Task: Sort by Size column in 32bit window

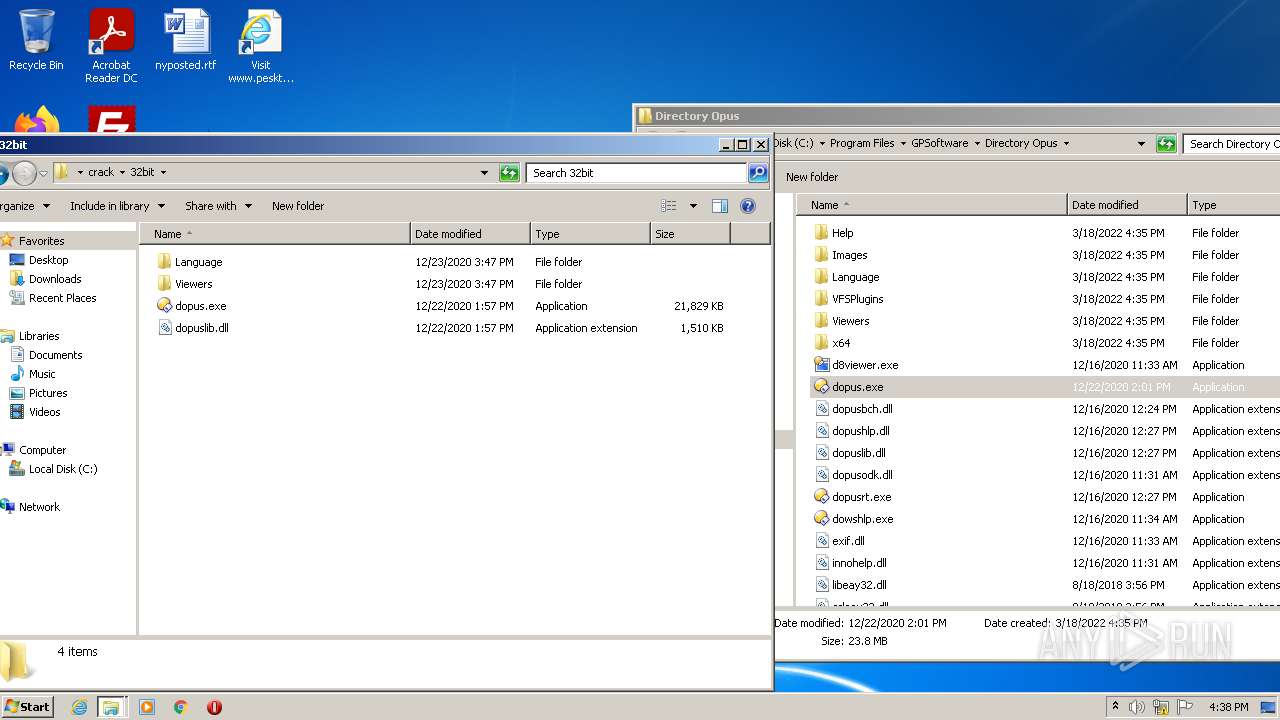Action: pos(690,234)
